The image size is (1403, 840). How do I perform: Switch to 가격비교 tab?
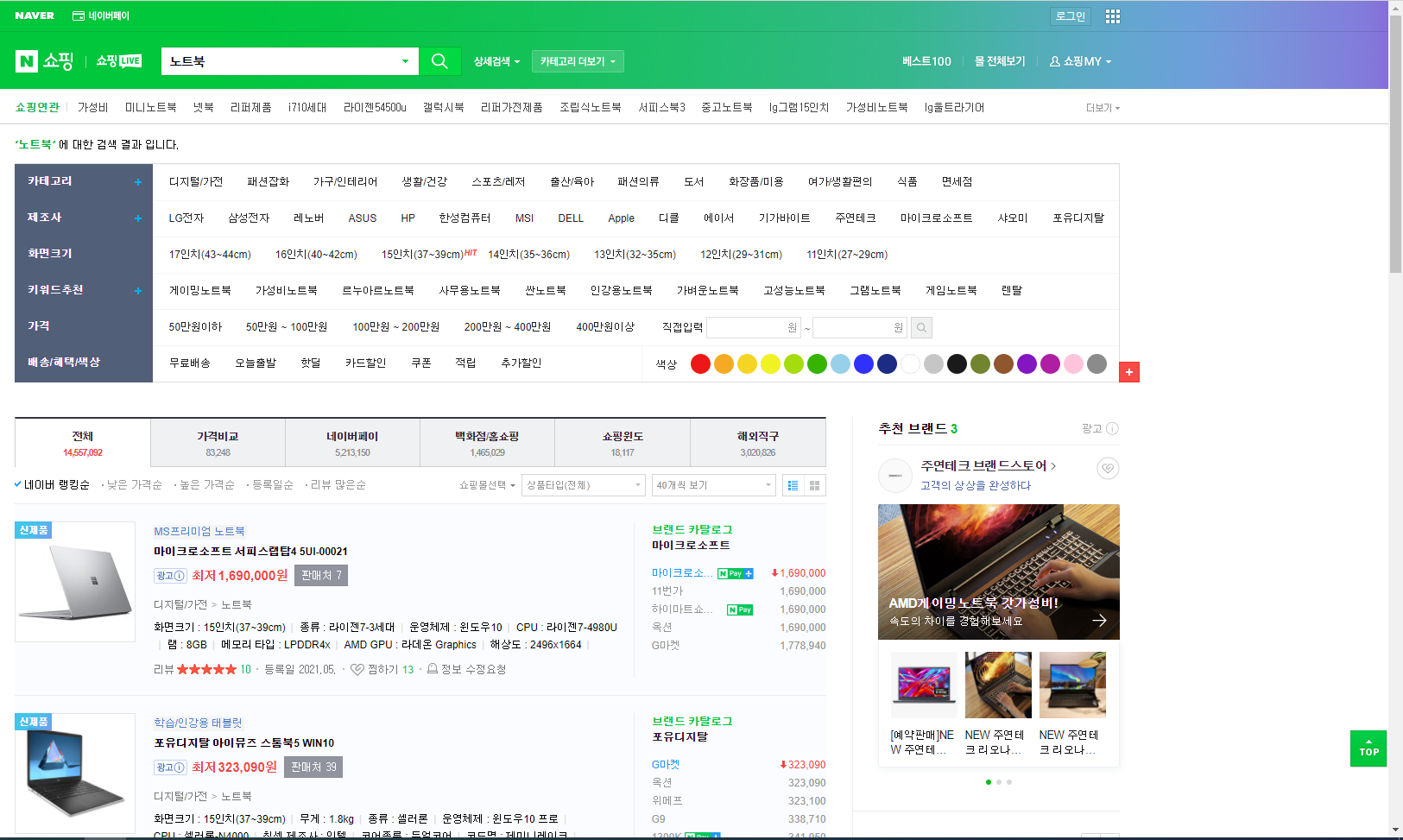point(218,443)
